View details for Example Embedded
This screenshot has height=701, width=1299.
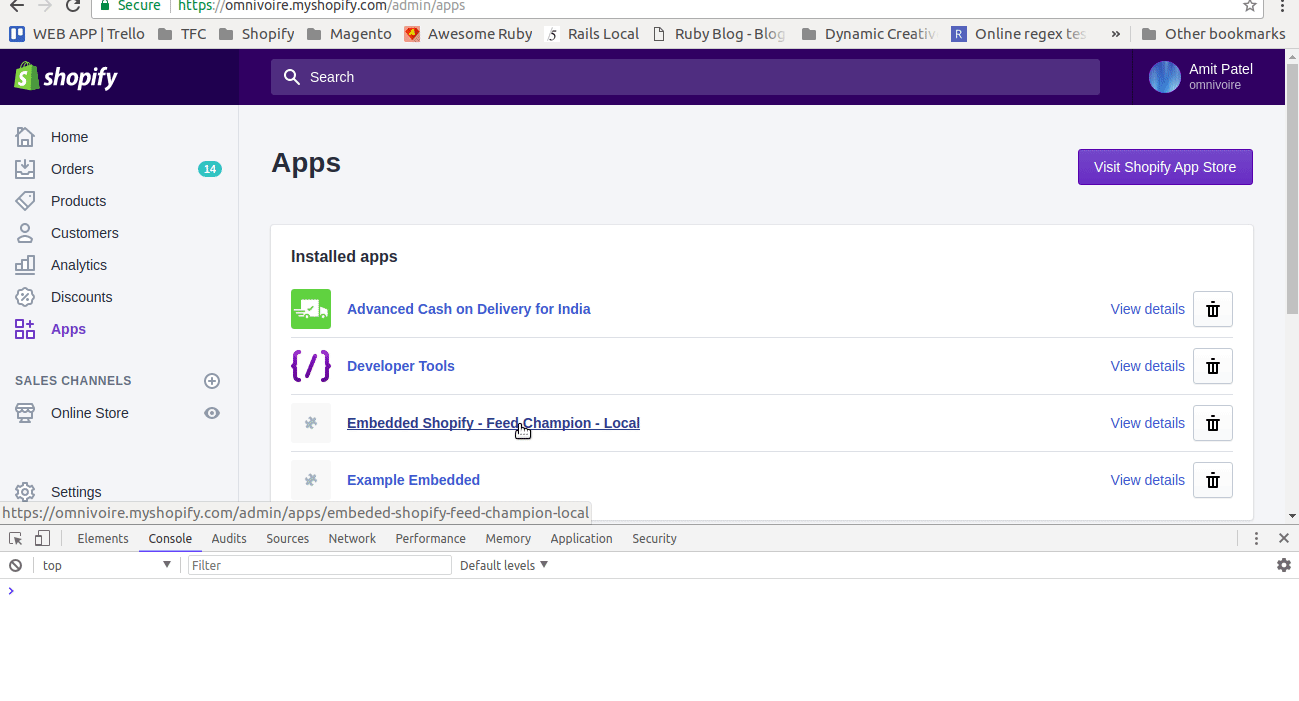tap(1147, 480)
